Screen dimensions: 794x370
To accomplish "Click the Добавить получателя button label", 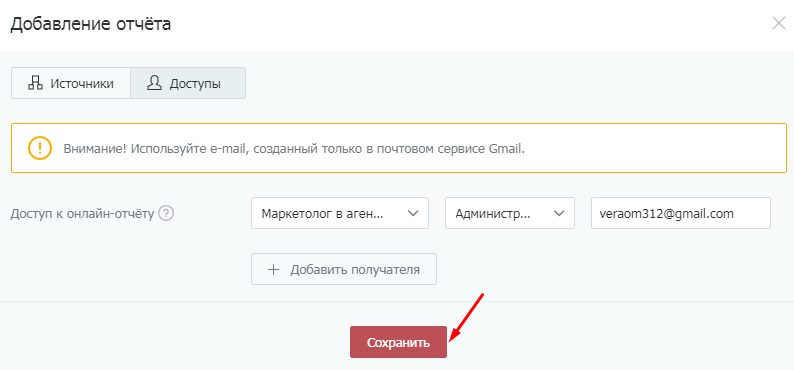I will click(x=355, y=269).
